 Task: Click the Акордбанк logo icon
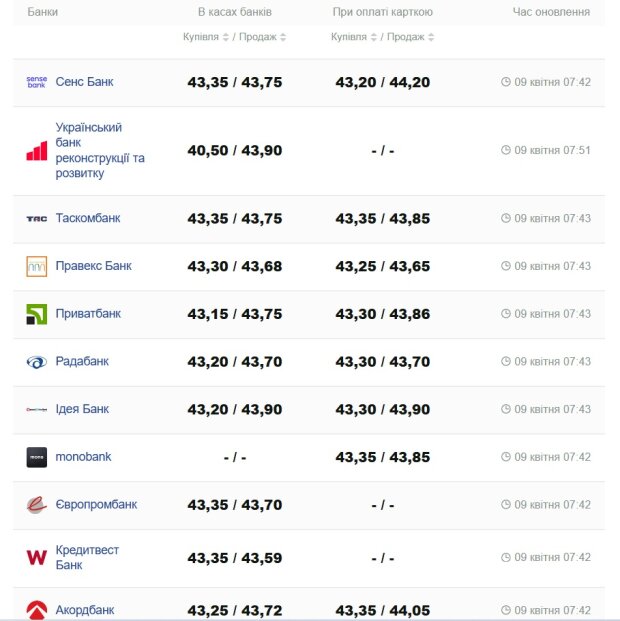[x=36, y=609]
